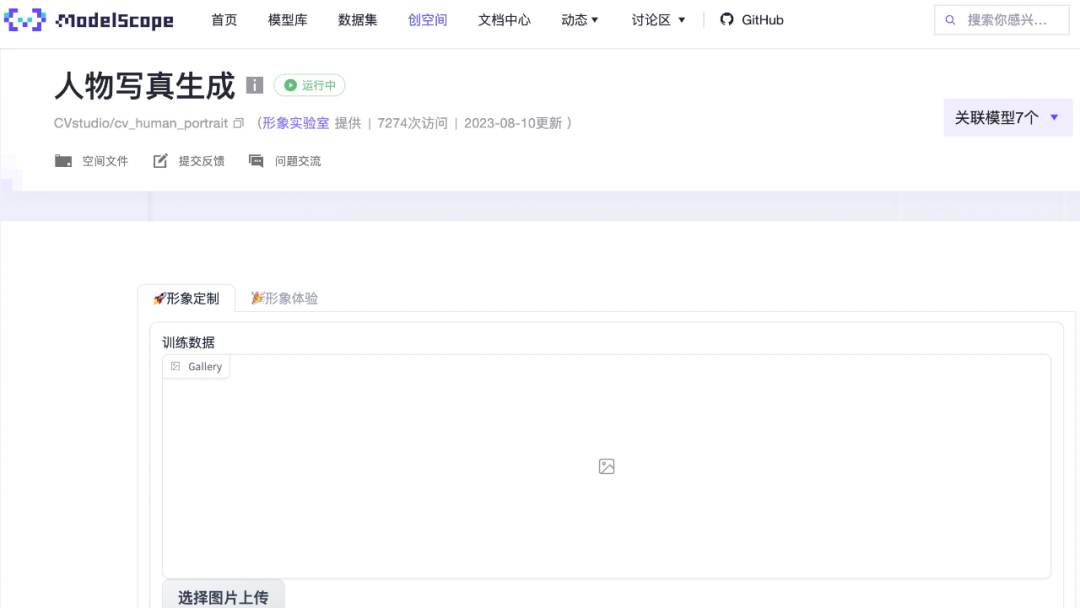Select the 形象定制 tab
The image size is (1080, 608).
click(x=187, y=297)
